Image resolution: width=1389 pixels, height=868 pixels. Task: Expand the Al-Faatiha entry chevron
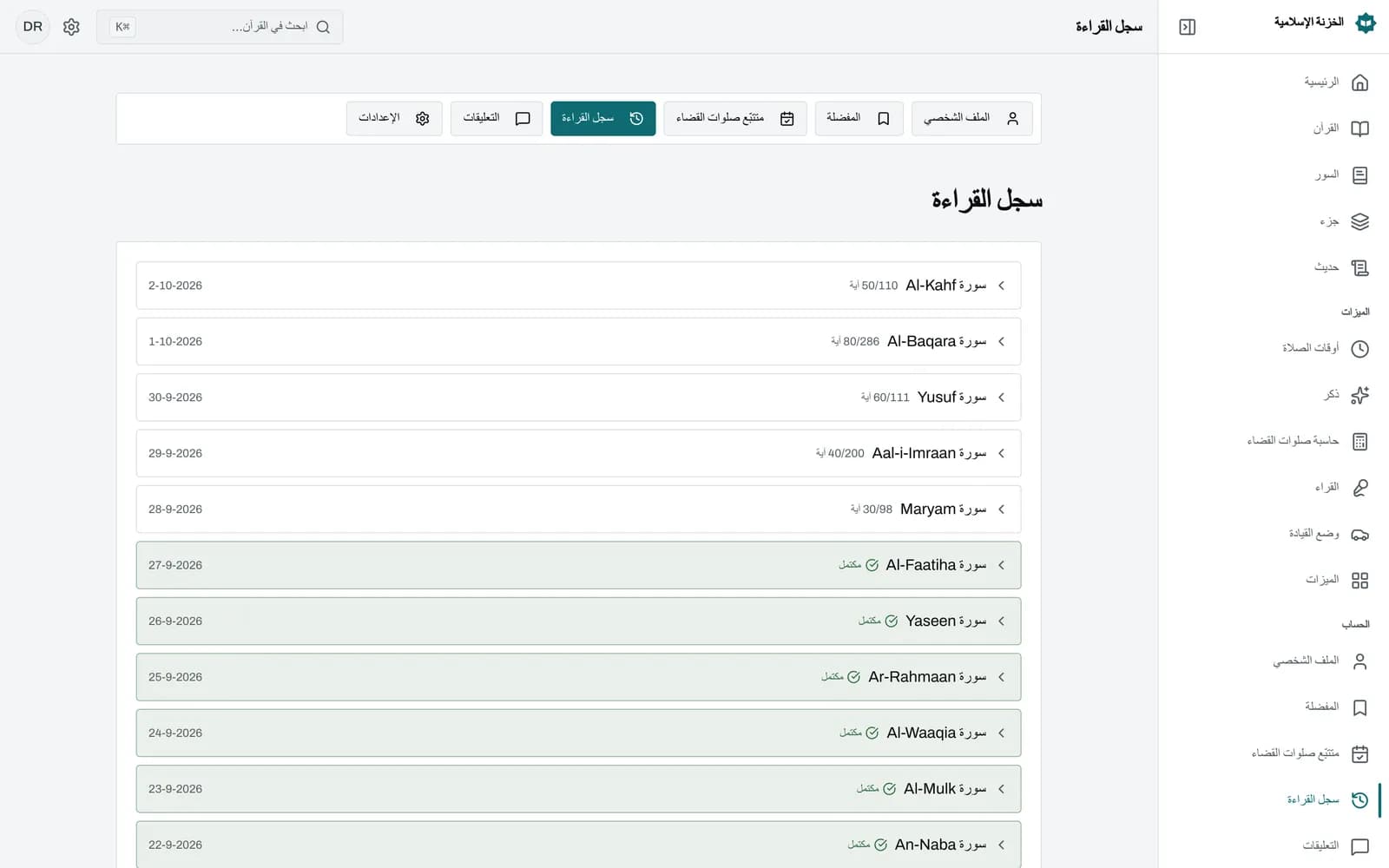pos(1001,565)
